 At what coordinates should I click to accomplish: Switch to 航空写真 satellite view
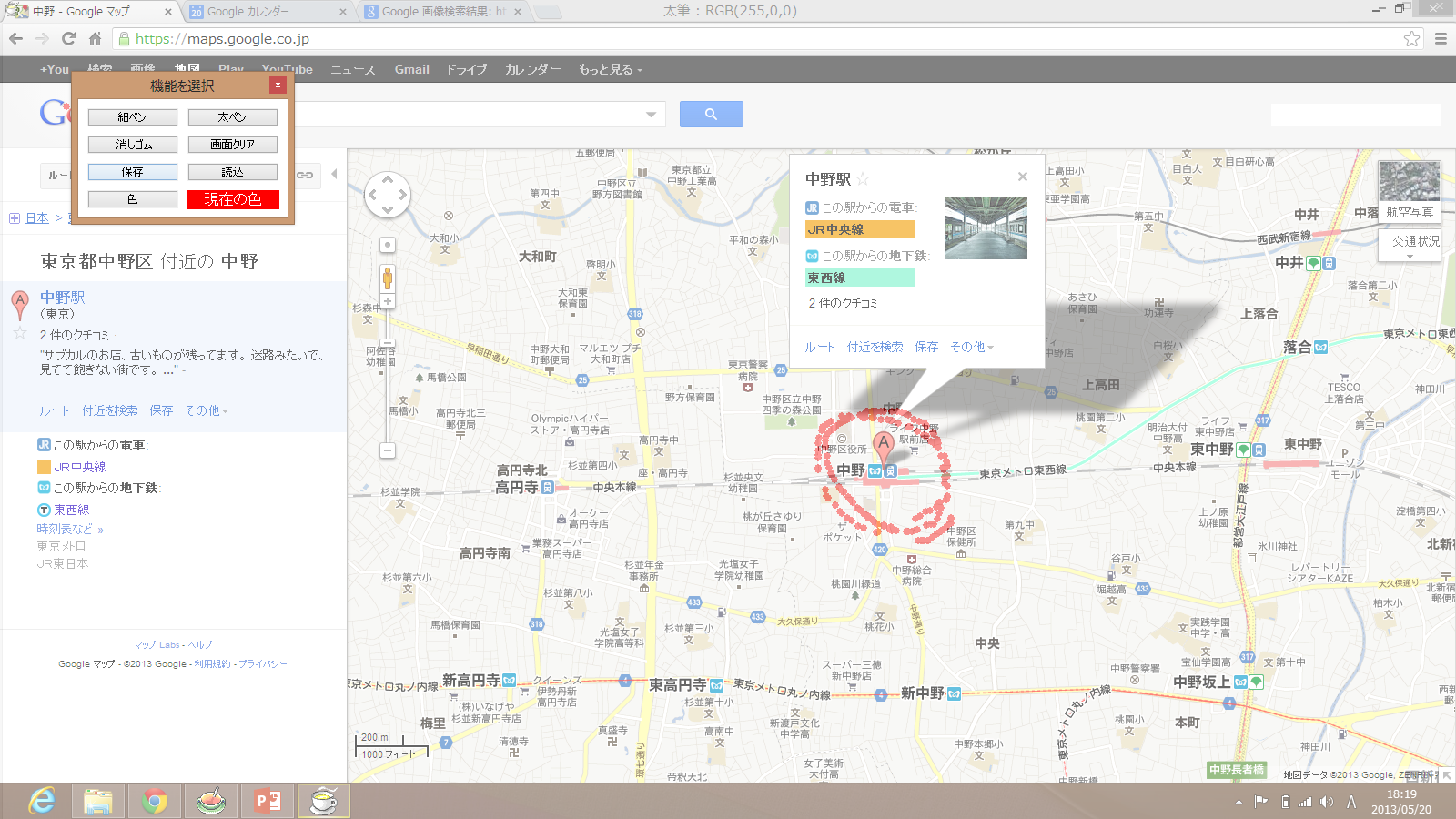tap(1410, 191)
